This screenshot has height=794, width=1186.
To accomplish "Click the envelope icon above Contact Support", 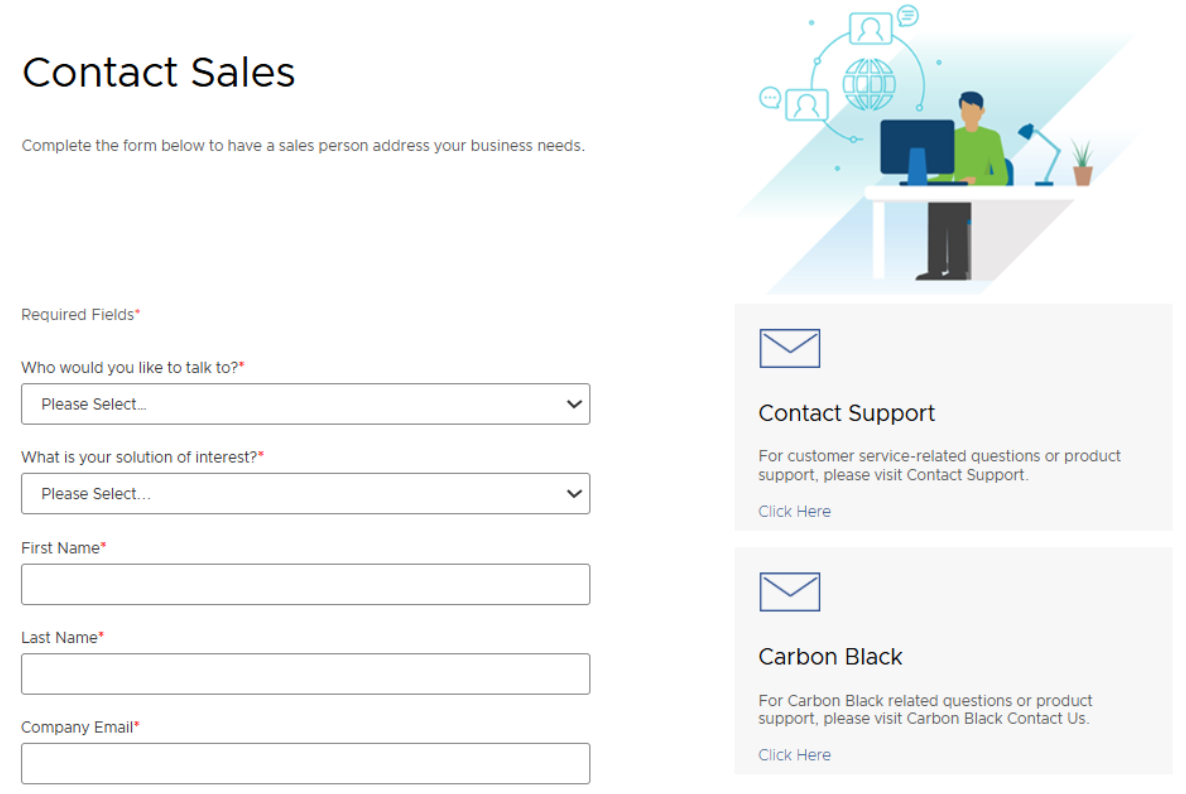I will 789,348.
